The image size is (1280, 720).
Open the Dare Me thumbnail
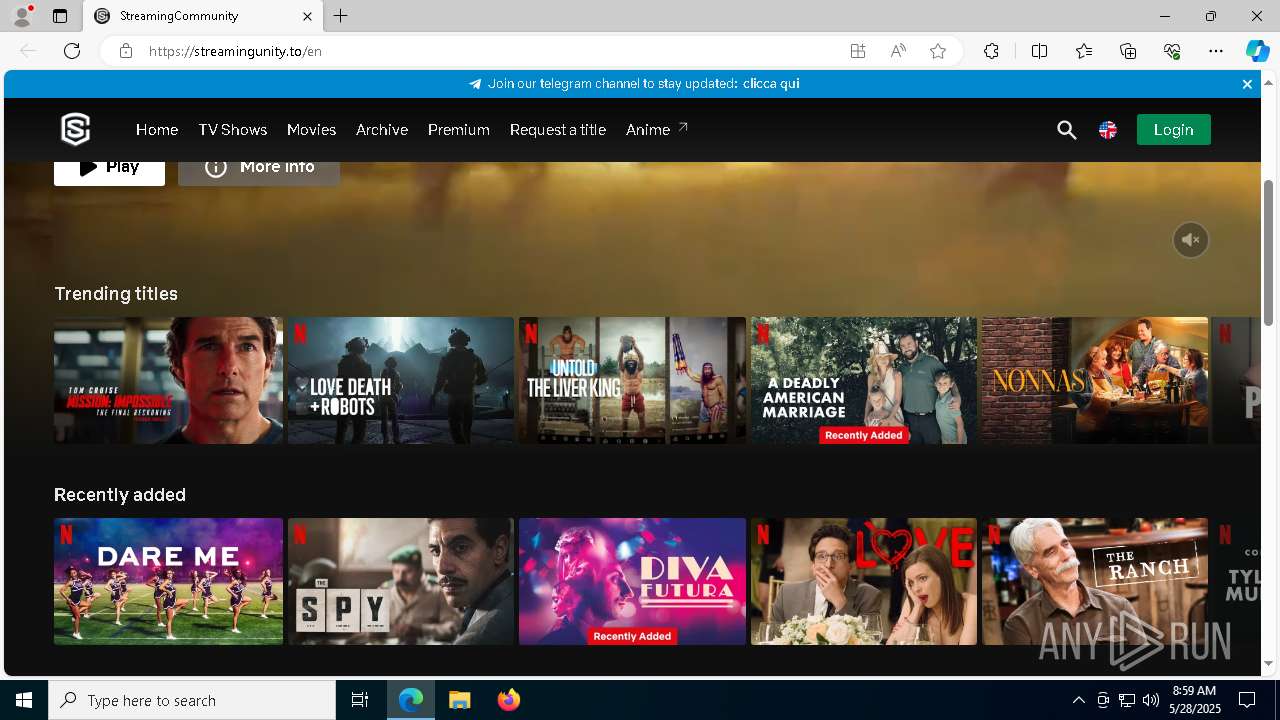[x=168, y=581]
